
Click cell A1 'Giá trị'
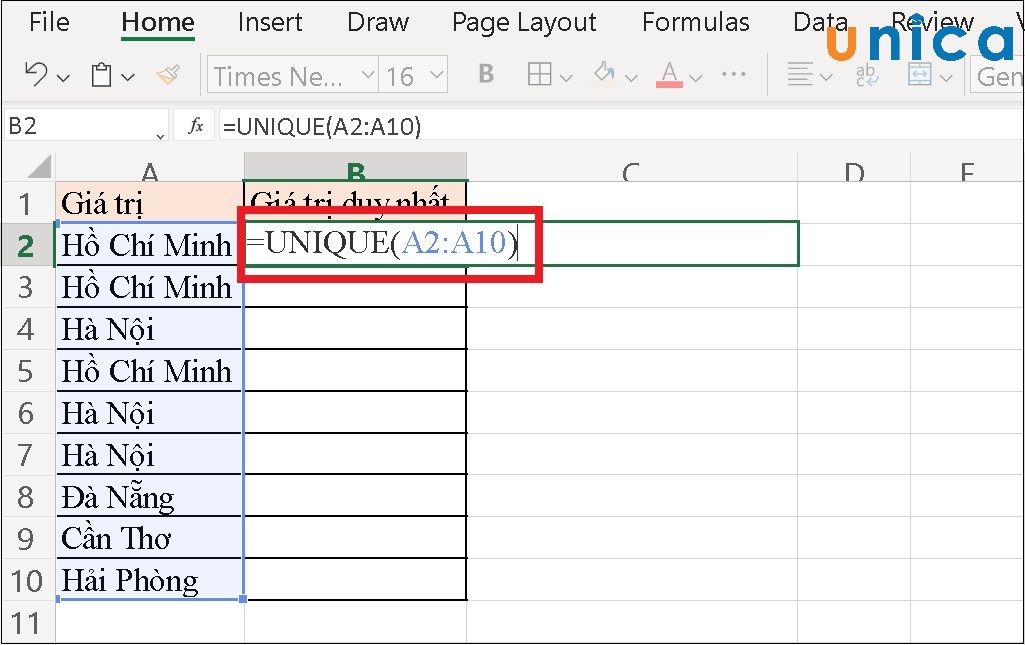point(150,203)
